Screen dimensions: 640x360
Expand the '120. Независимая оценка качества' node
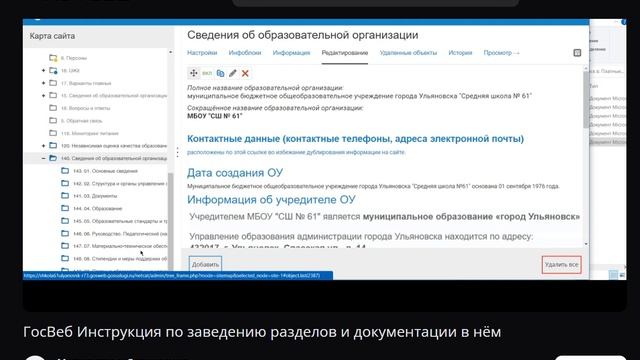tap(43, 146)
